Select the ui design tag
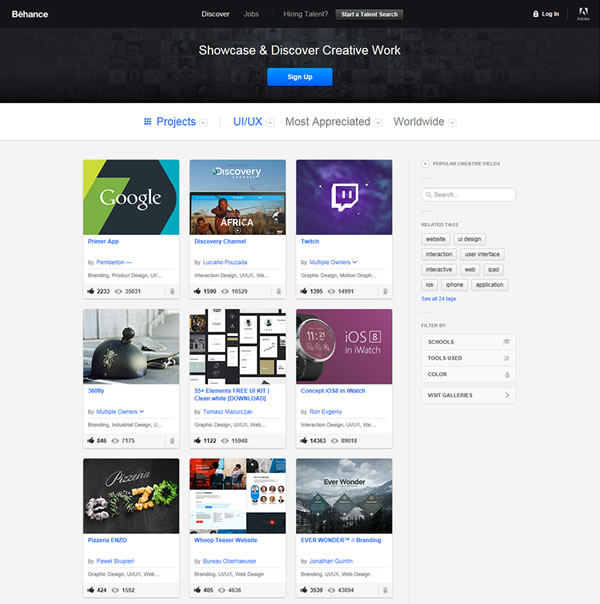 coord(469,239)
